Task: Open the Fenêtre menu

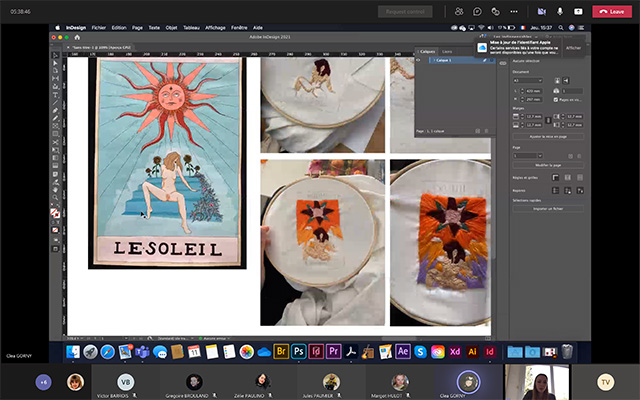Action: tap(239, 28)
